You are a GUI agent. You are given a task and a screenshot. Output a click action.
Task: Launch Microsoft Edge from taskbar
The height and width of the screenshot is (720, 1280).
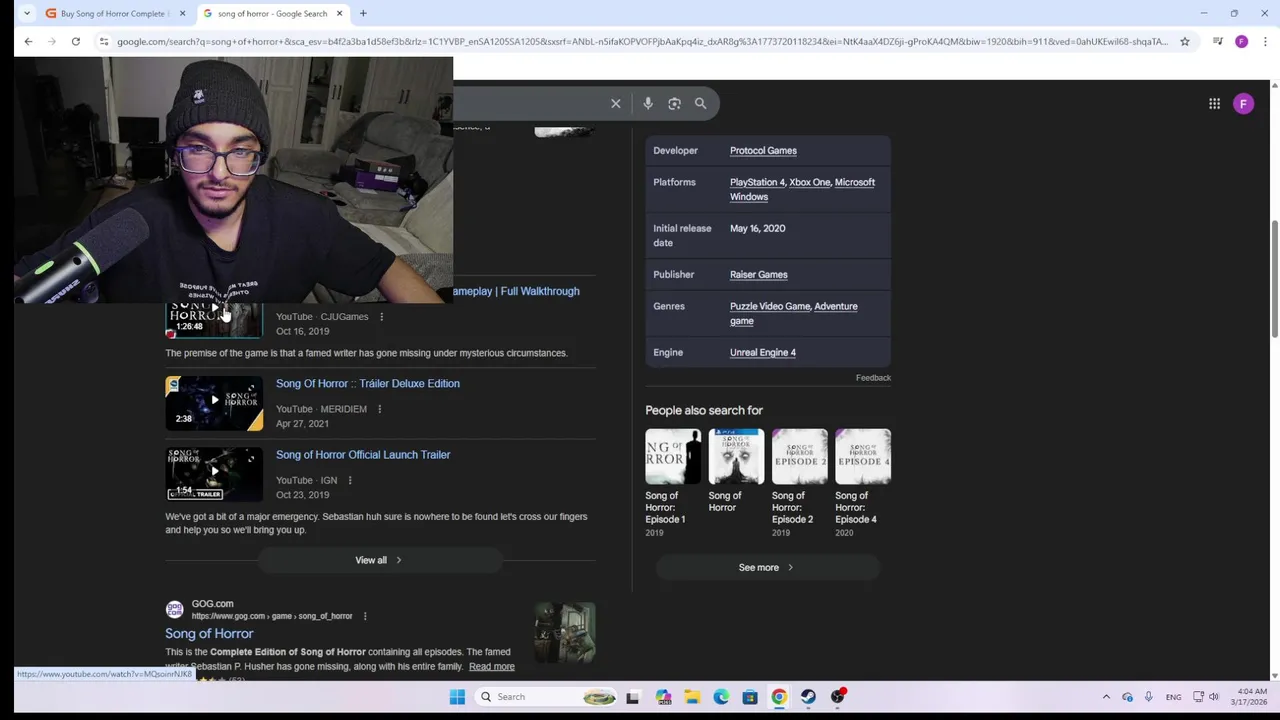(x=721, y=697)
